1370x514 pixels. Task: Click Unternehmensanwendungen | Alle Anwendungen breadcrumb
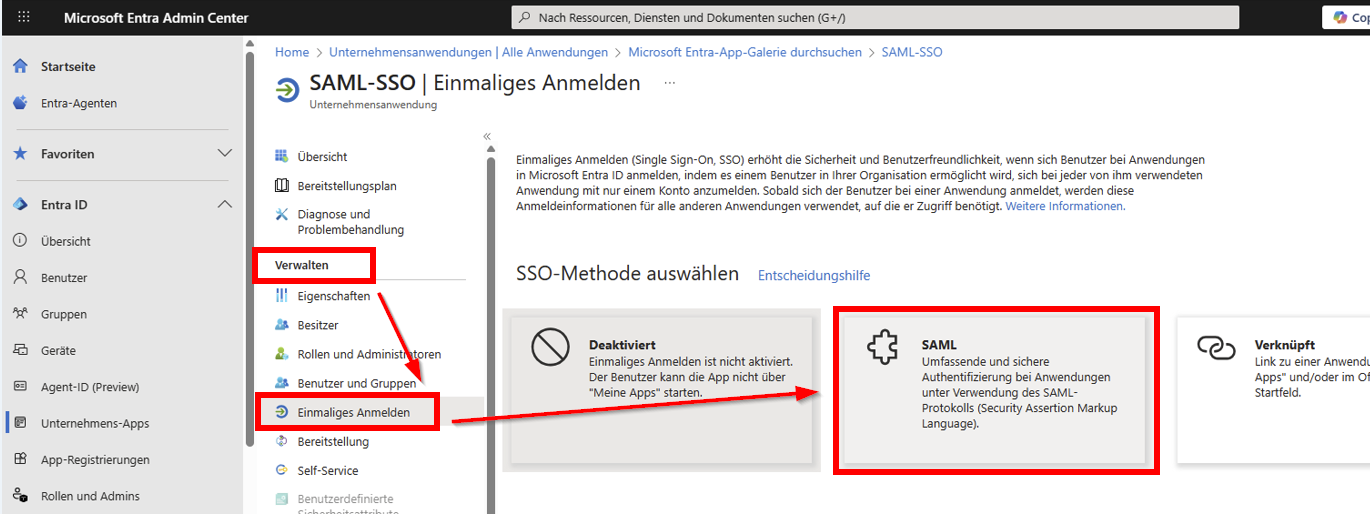[468, 52]
